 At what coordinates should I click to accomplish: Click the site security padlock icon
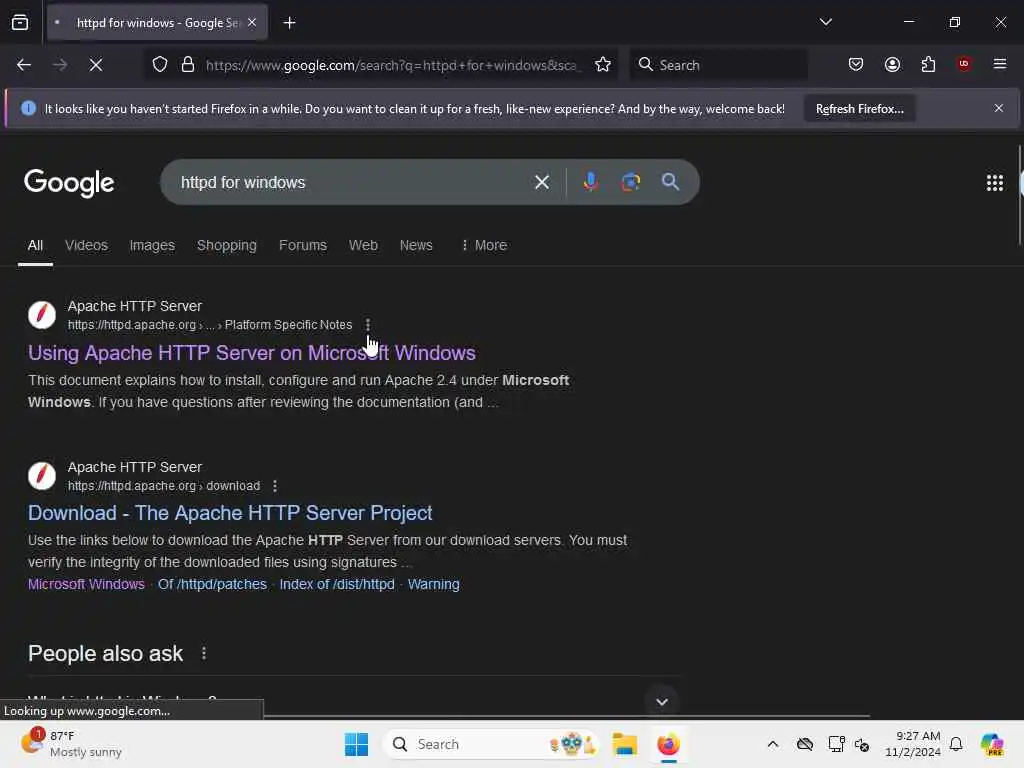point(188,65)
